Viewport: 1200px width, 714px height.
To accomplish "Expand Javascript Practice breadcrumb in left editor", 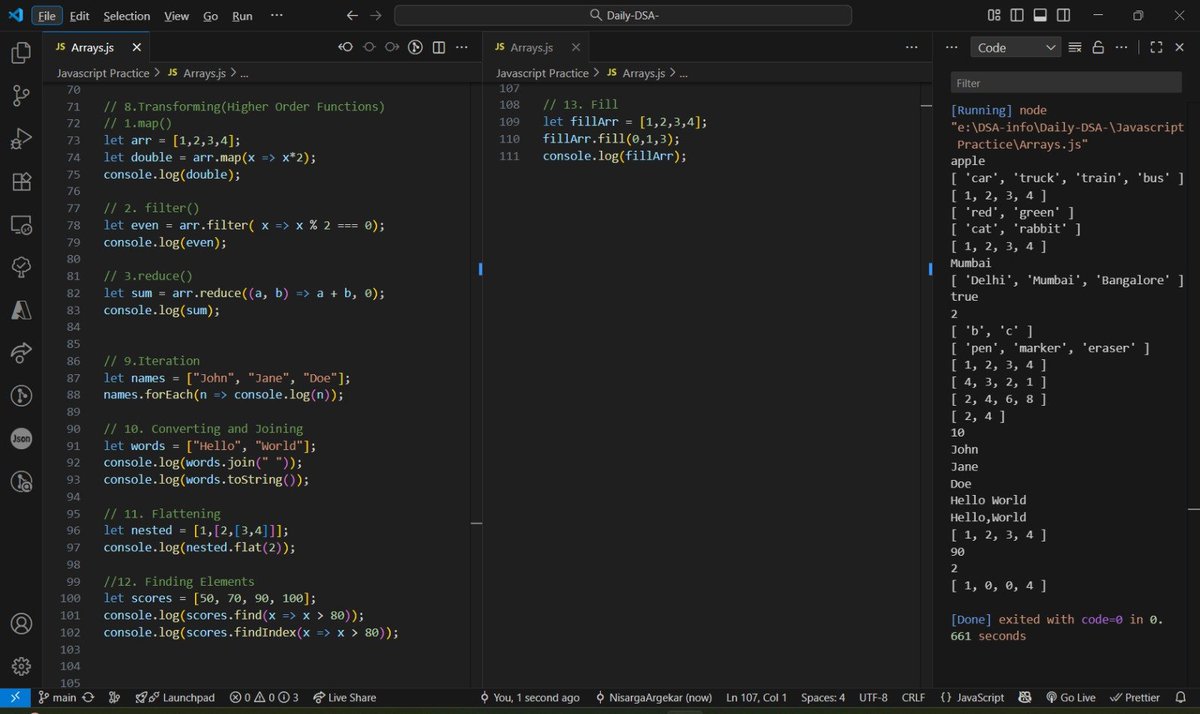I will click(x=103, y=73).
